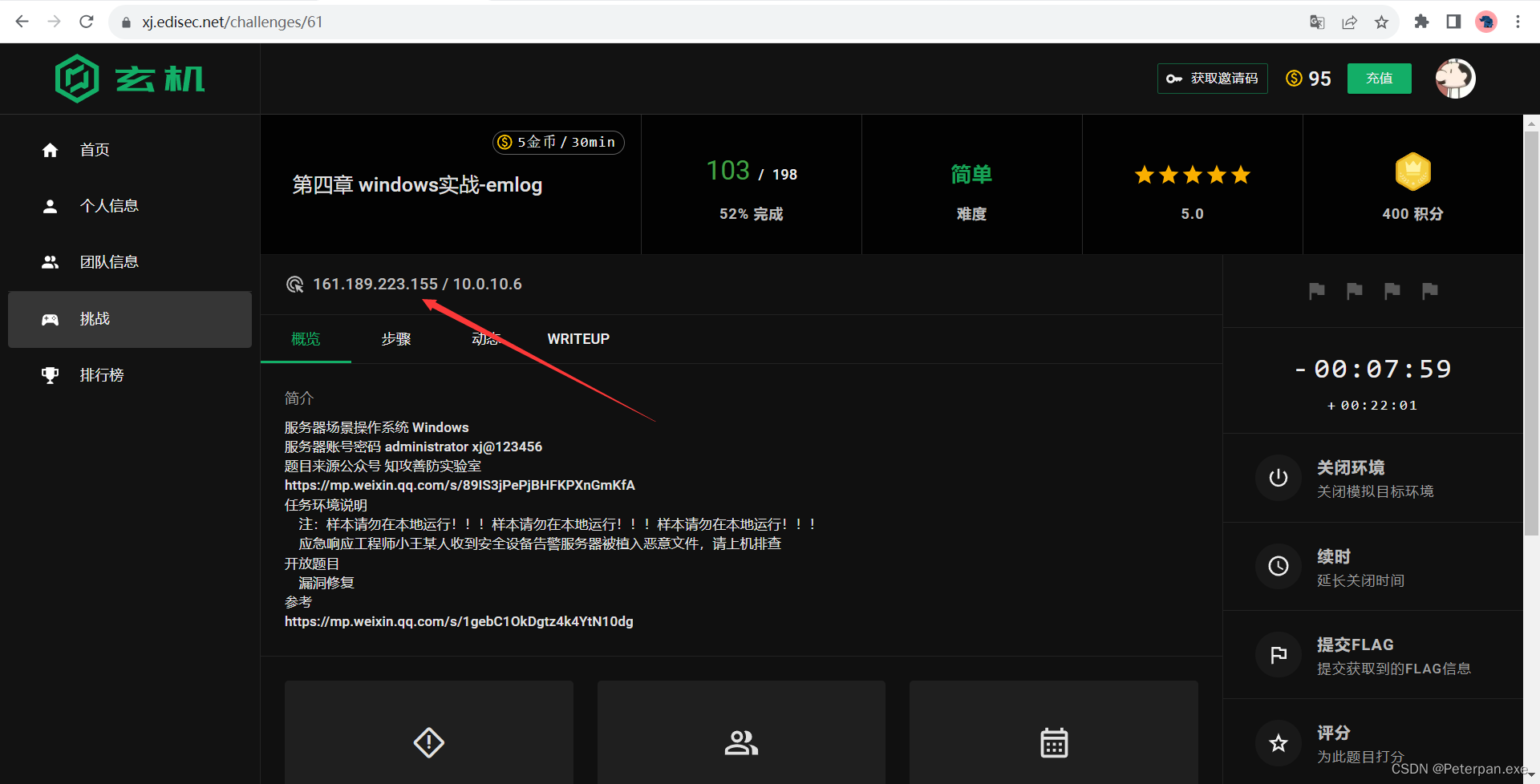The image size is (1540, 784).
Task: Click the first flag icon
Action: [x=1317, y=291]
